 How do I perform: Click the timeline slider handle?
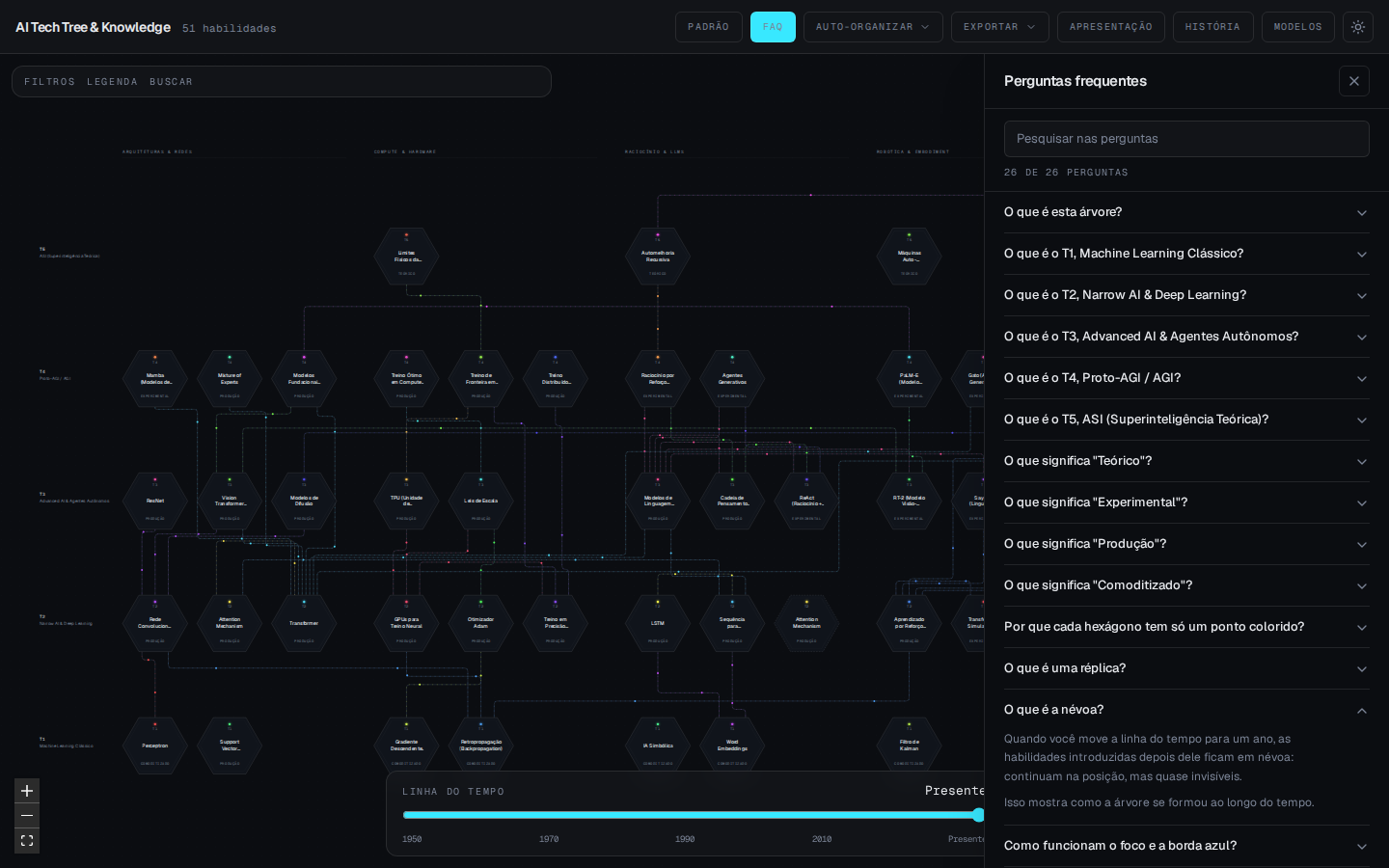(978, 815)
